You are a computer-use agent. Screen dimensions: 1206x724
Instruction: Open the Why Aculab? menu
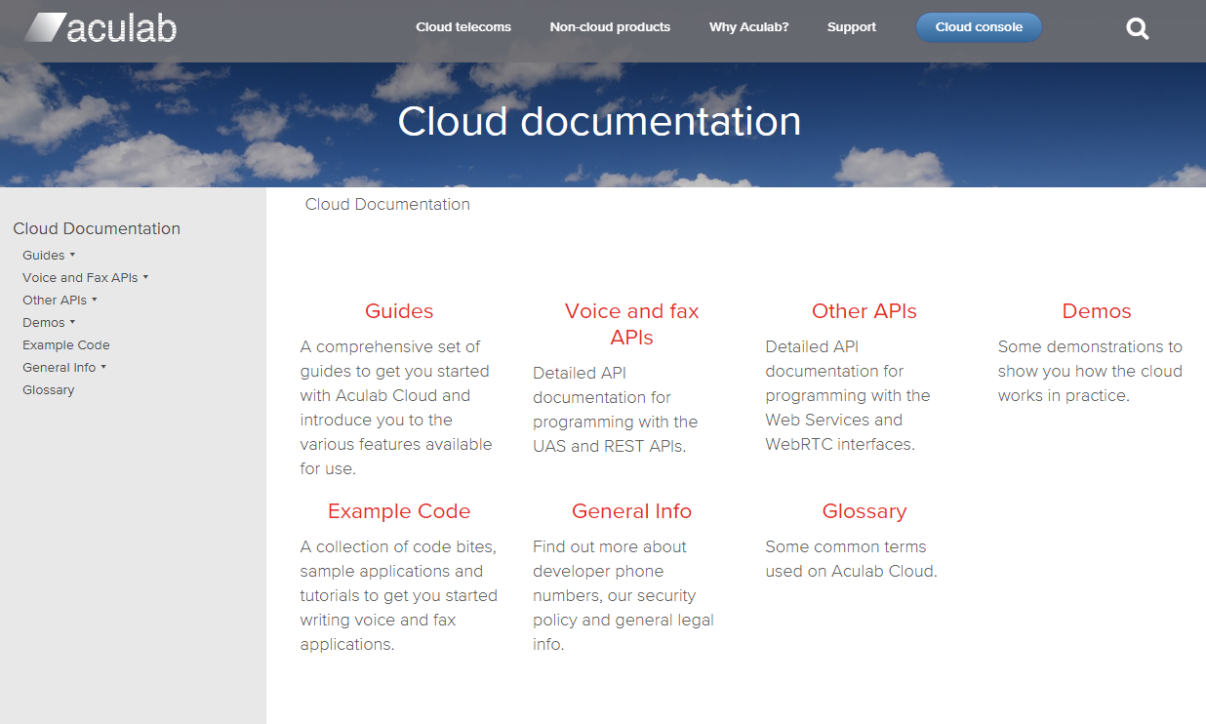(x=749, y=27)
